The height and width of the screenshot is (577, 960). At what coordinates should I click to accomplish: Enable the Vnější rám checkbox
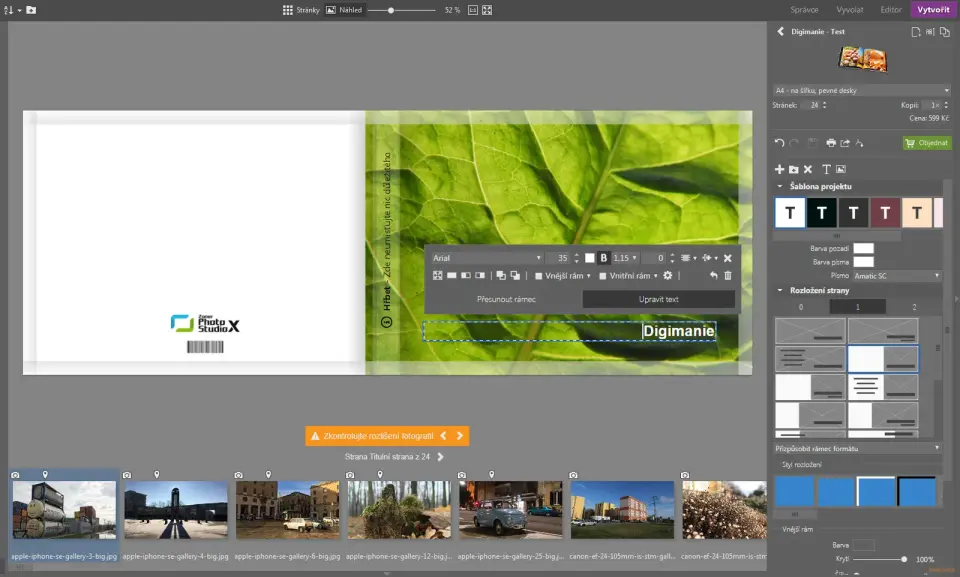click(x=539, y=276)
